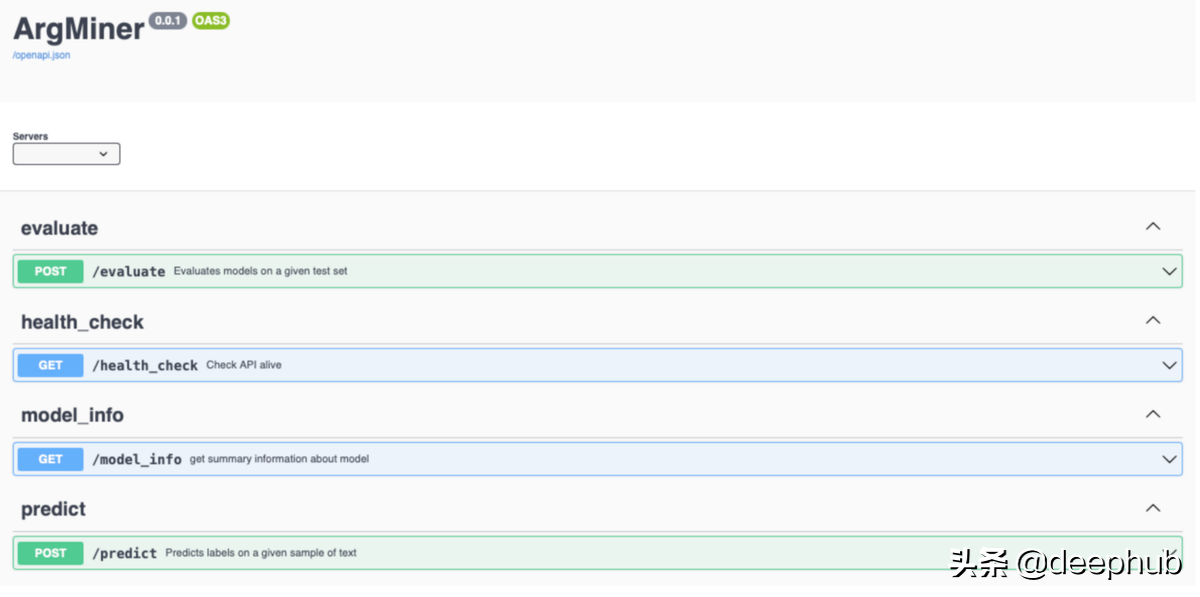
Task: Collapse the predict section chevron
Action: [x=1153, y=508]
